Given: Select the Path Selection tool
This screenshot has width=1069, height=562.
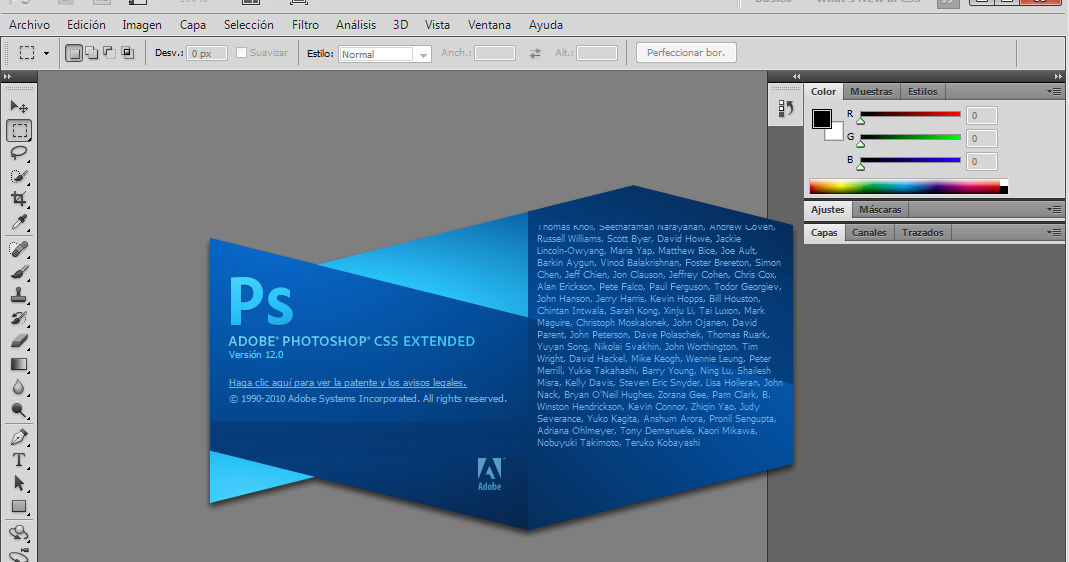Looking at the screenshot, I should tap(19, 484).
